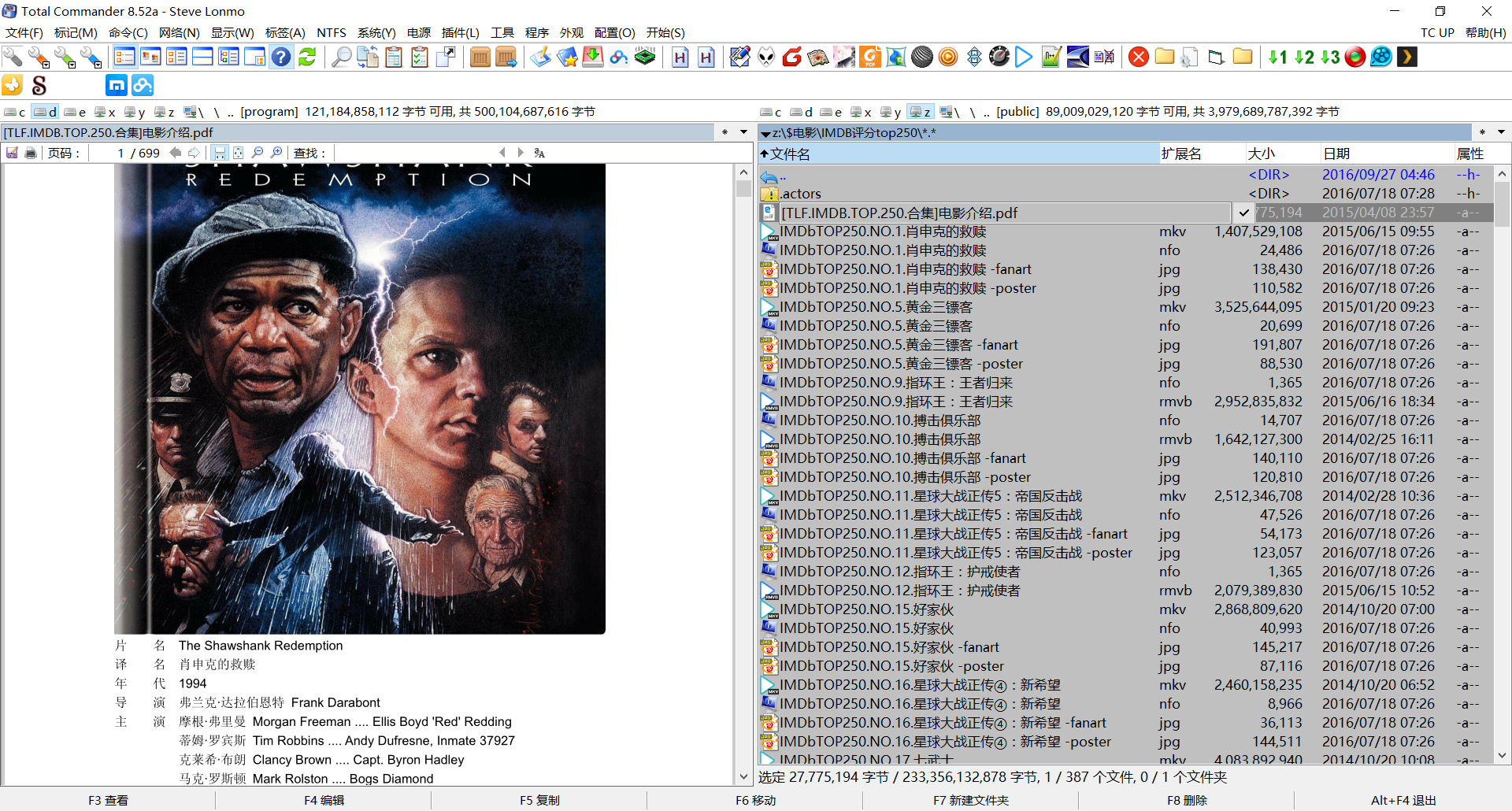Click the red circle X icon

(1138, 57)
